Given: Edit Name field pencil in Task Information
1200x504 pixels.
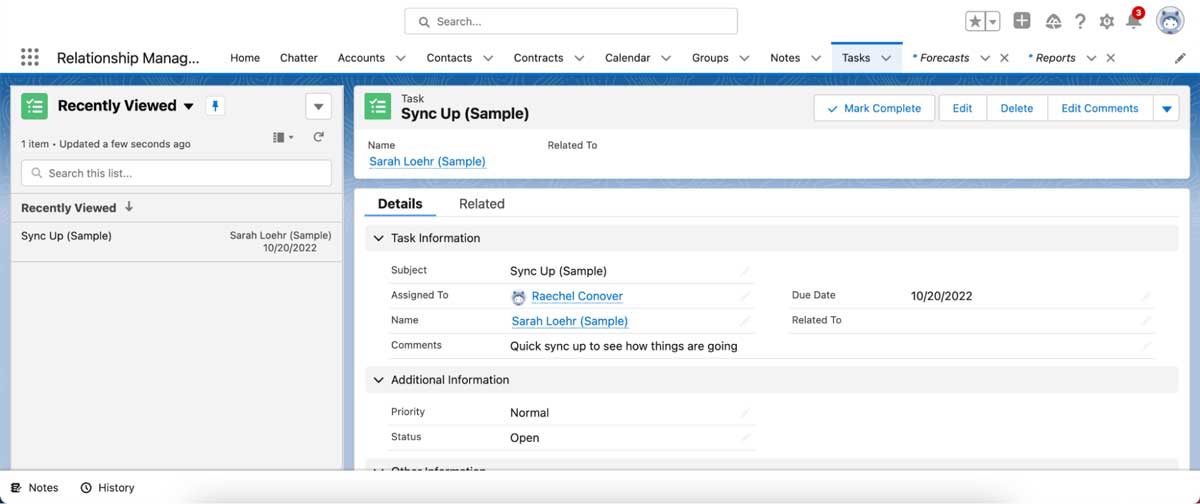Looking at the screenshot, I should pyautogui.click(x=745, y=321).
